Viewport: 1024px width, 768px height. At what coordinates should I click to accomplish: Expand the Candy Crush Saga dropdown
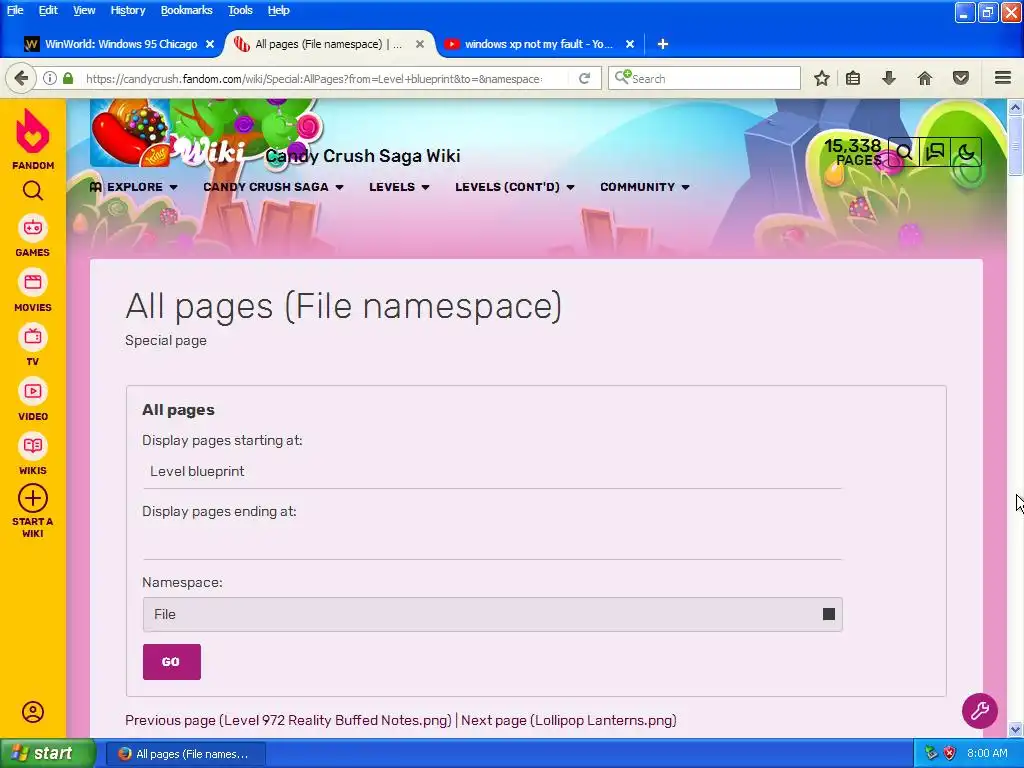[273, 187]
